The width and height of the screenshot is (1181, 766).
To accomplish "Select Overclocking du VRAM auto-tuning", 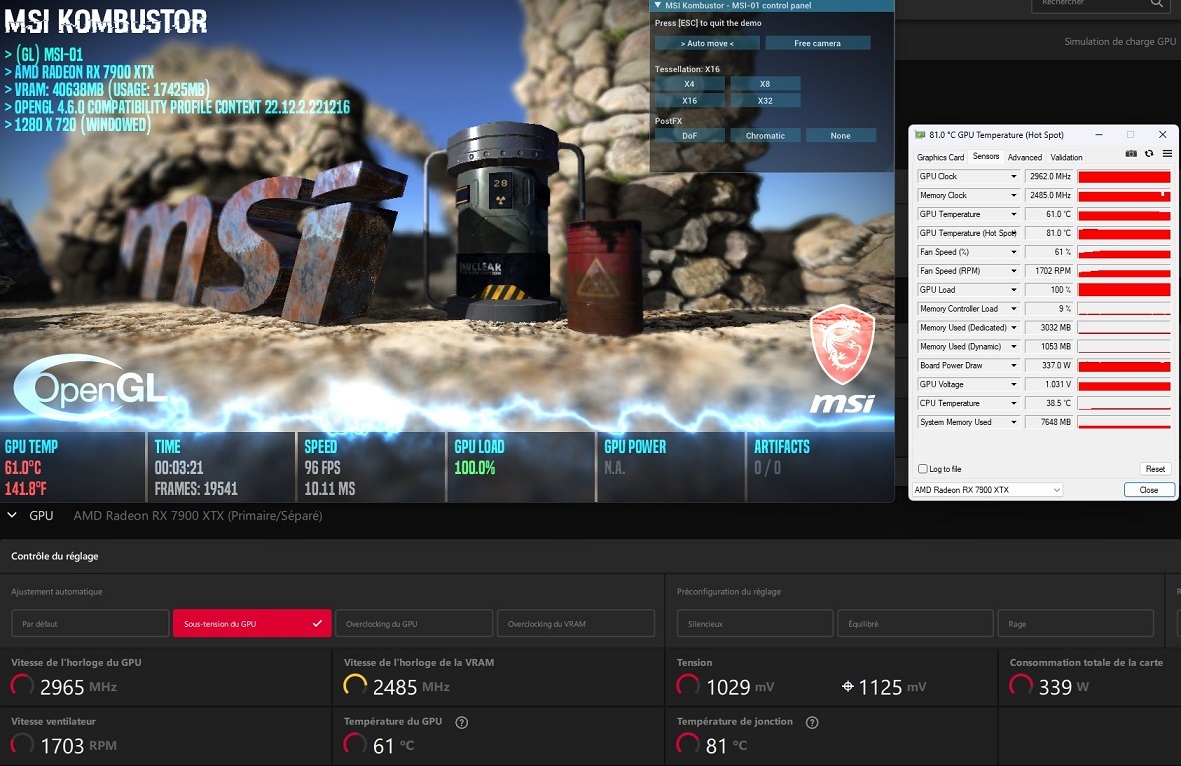I will tap(575, 624).
